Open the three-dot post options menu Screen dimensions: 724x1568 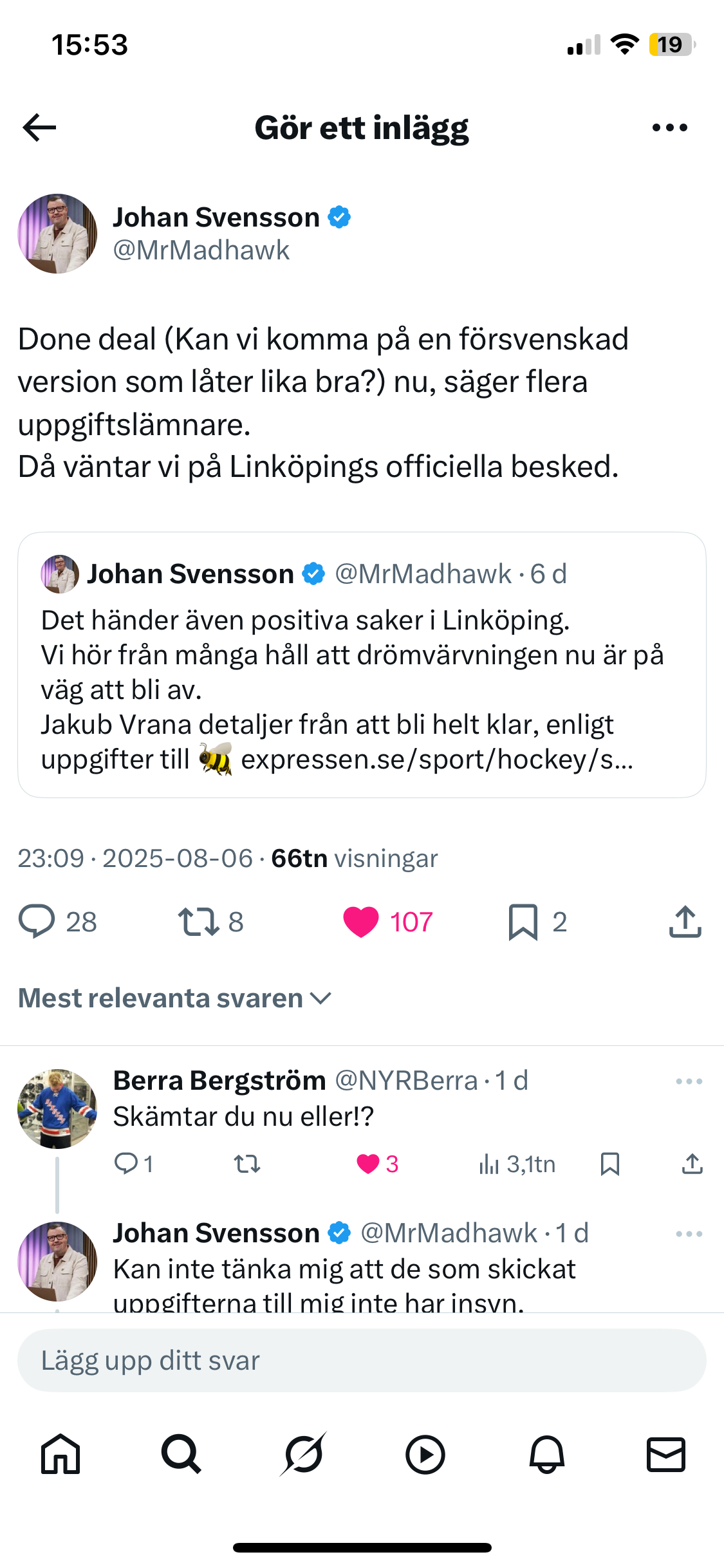669,127
